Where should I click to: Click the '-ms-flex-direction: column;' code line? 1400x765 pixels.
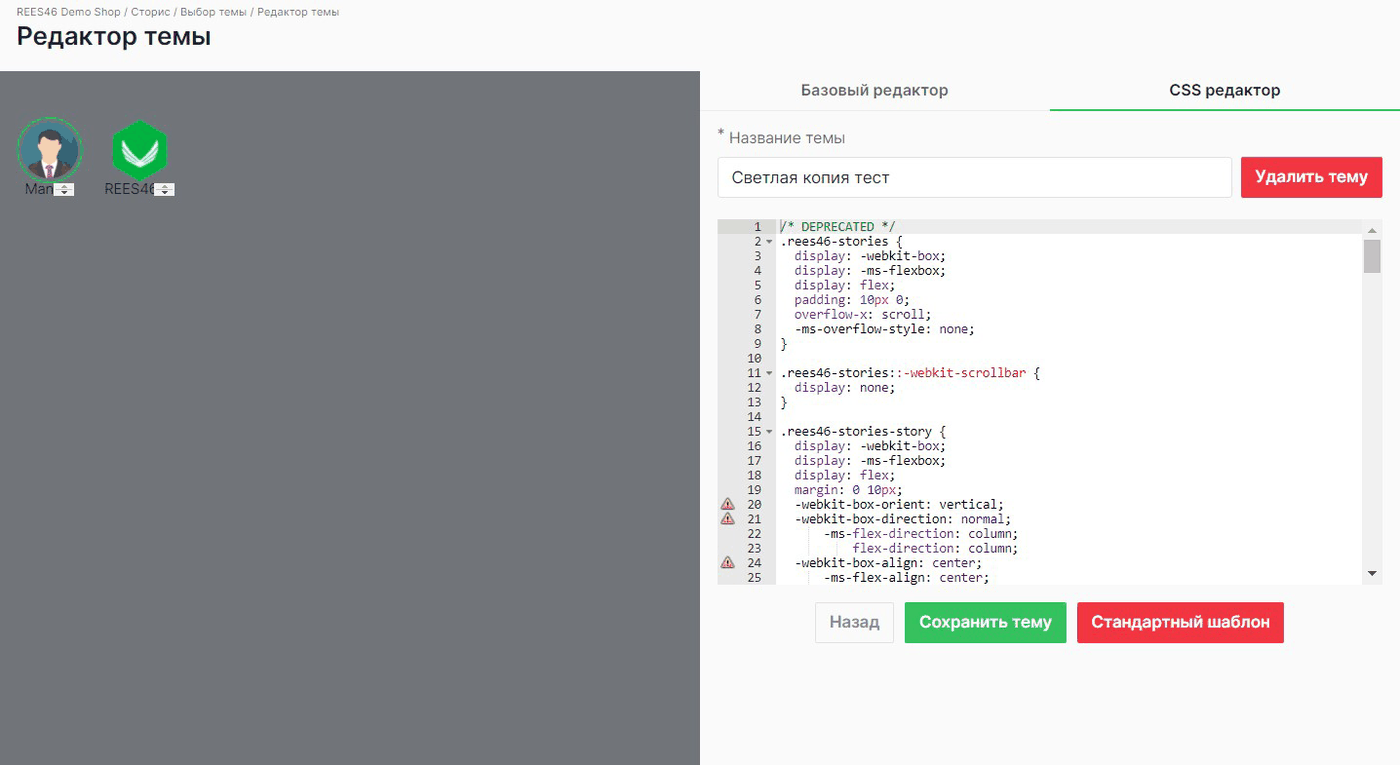click(921, 534)
